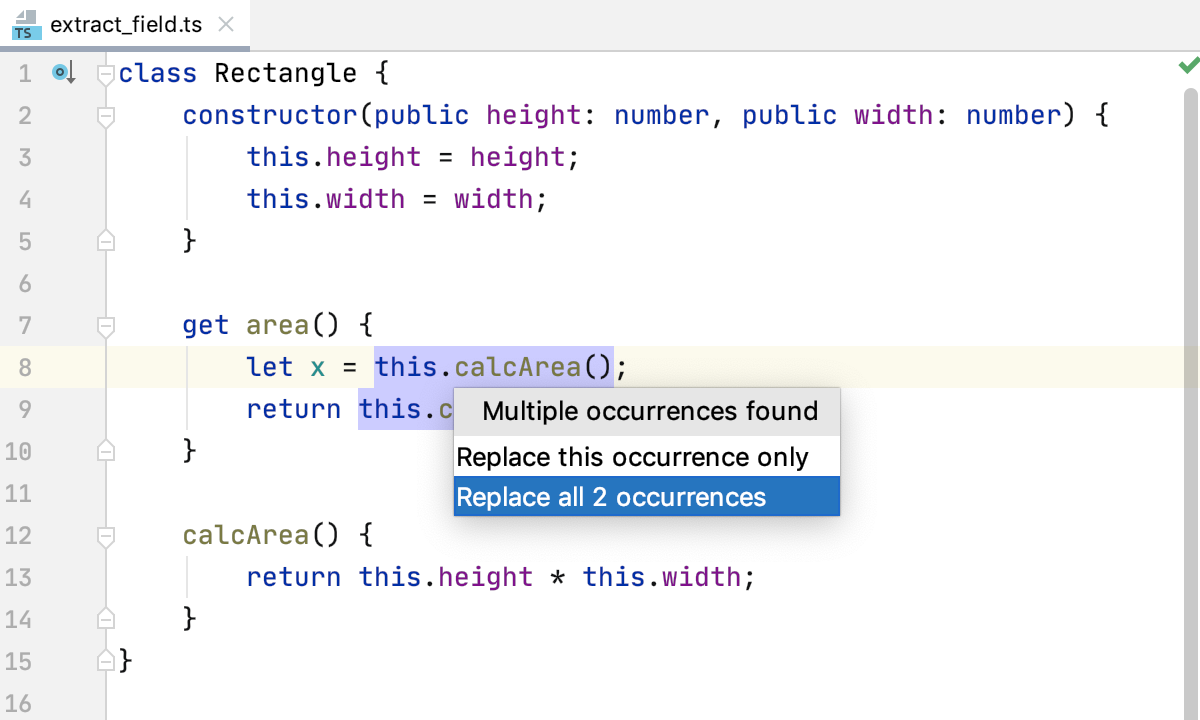
Task: Click the highlighted this.calcArea() expression
Action: click(492, 367)
